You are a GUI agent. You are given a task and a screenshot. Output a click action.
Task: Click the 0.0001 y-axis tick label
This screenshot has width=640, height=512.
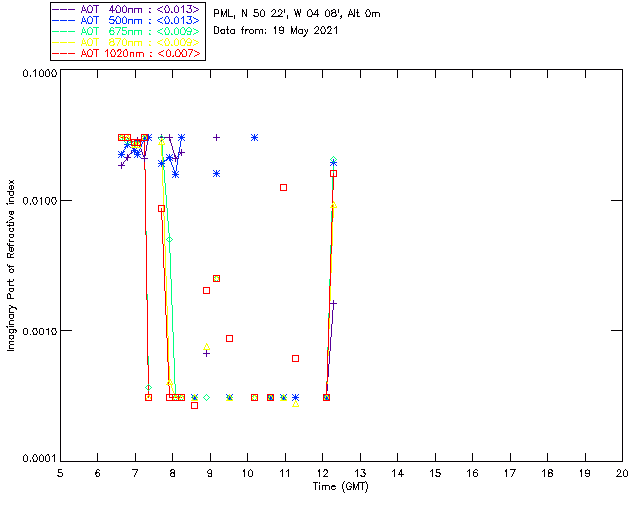pyautogui.click(x=40, y=459)
